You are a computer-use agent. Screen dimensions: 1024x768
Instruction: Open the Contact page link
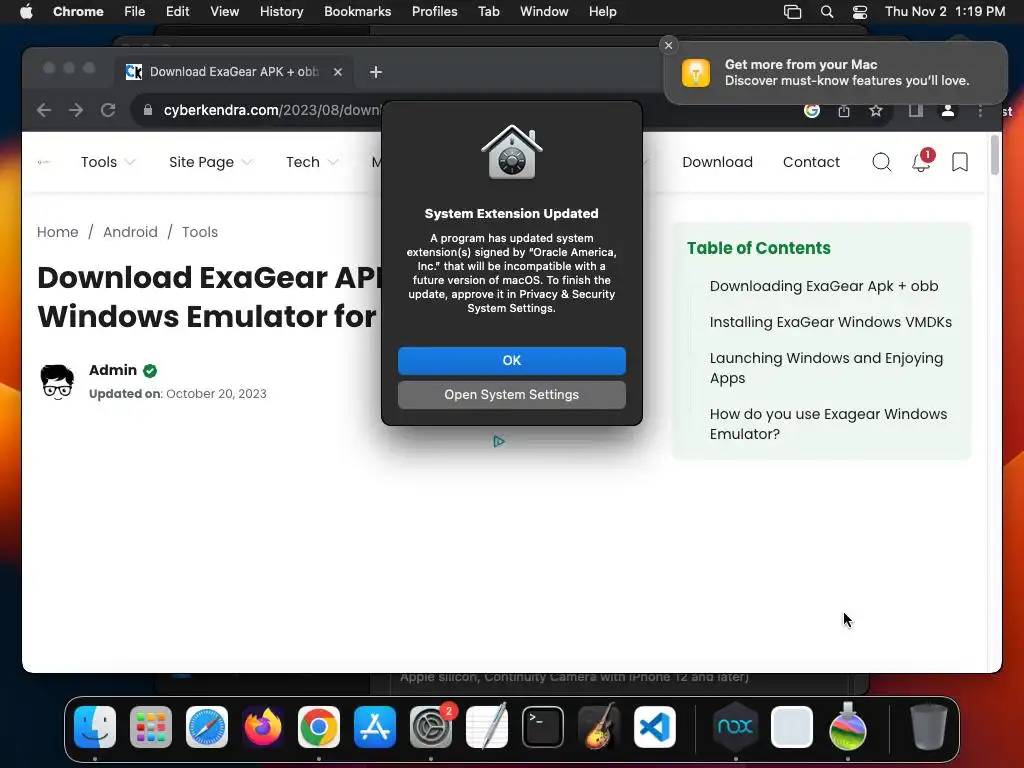tap(811, 162)
